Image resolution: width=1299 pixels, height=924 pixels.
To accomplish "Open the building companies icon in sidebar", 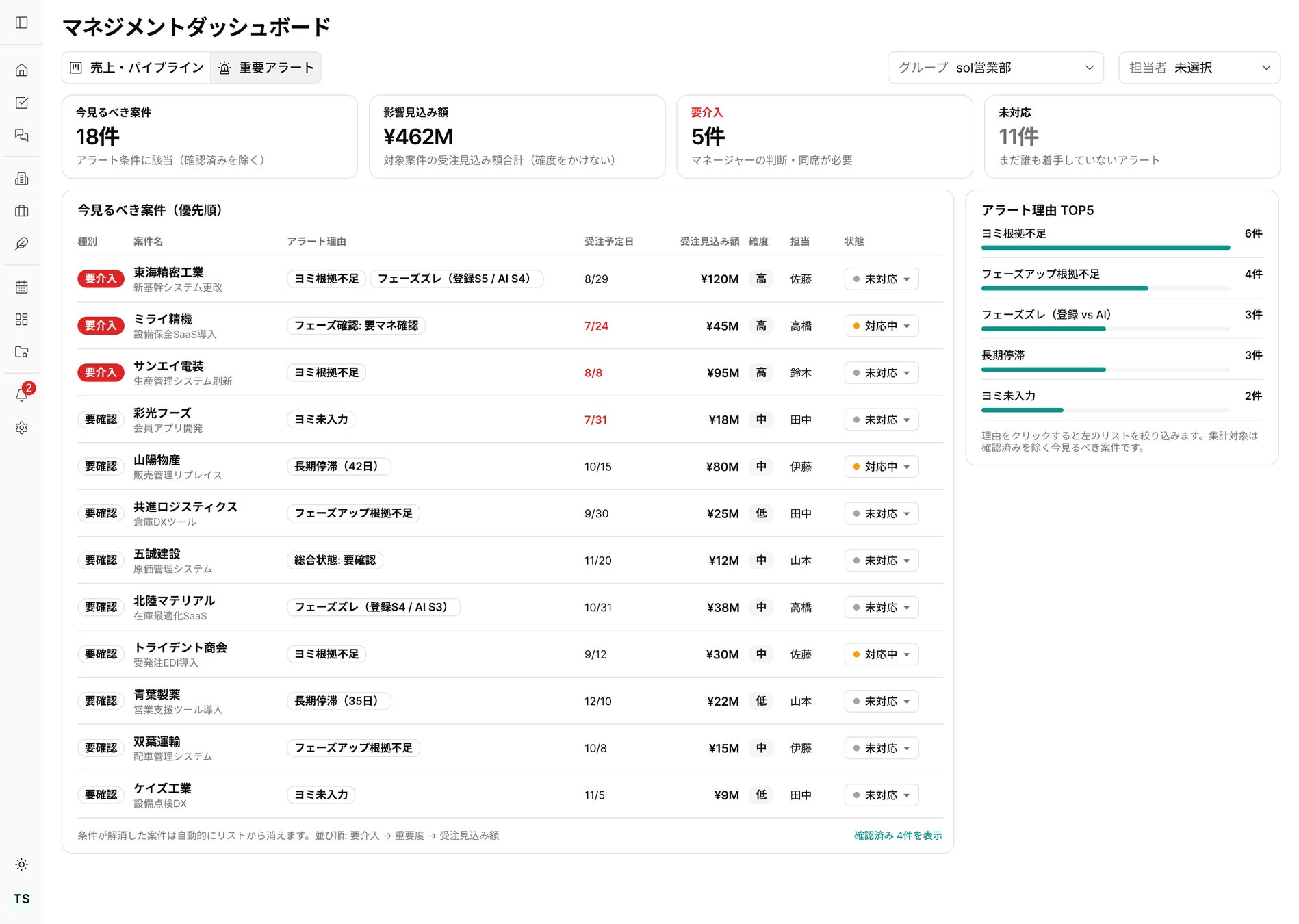I will (22, 179).
